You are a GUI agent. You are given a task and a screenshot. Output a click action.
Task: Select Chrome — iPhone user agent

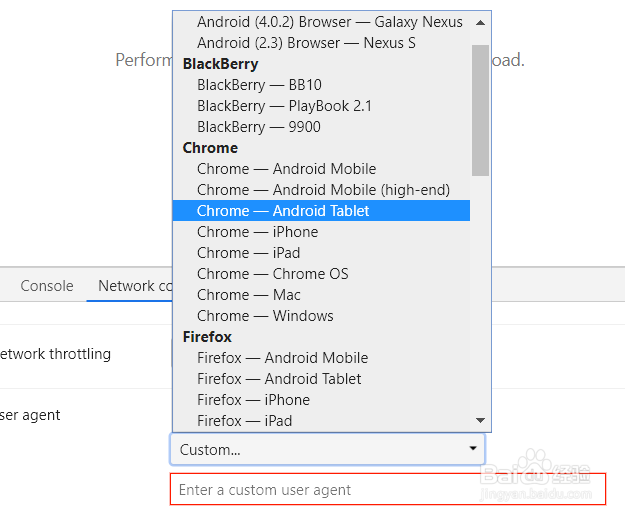pos(321,232)
